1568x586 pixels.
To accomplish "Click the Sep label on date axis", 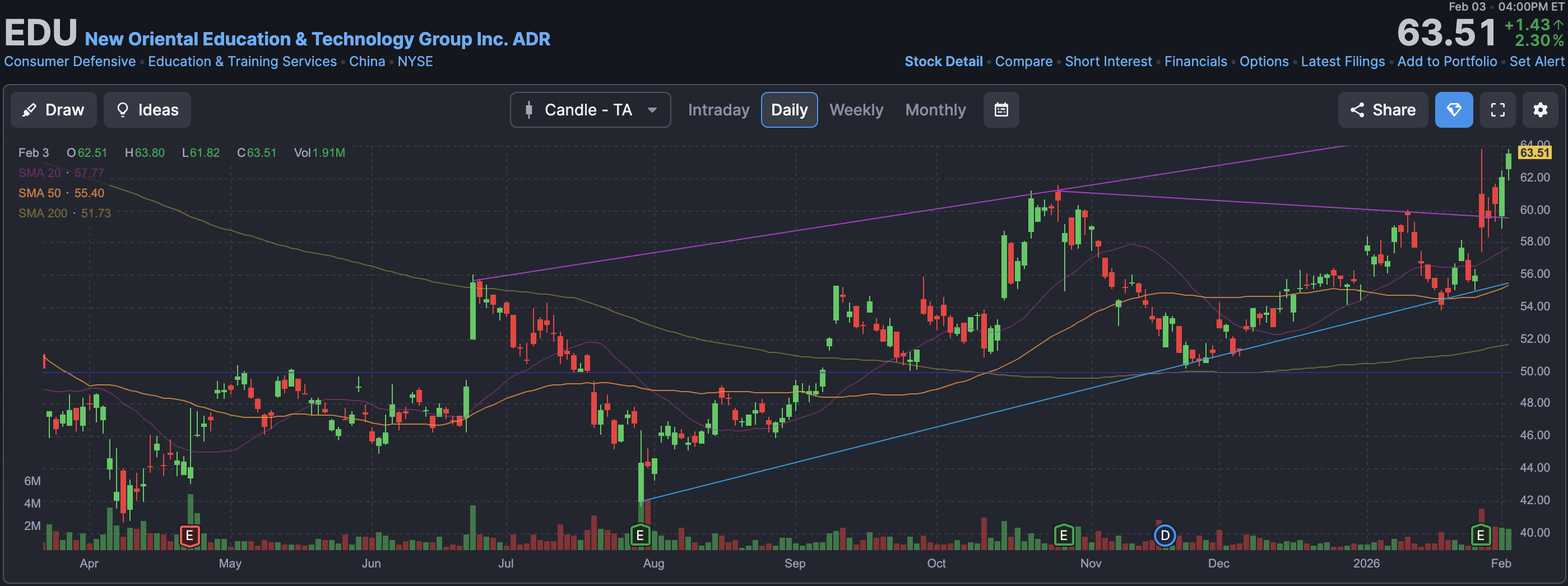I will click(x=794, y=564).
